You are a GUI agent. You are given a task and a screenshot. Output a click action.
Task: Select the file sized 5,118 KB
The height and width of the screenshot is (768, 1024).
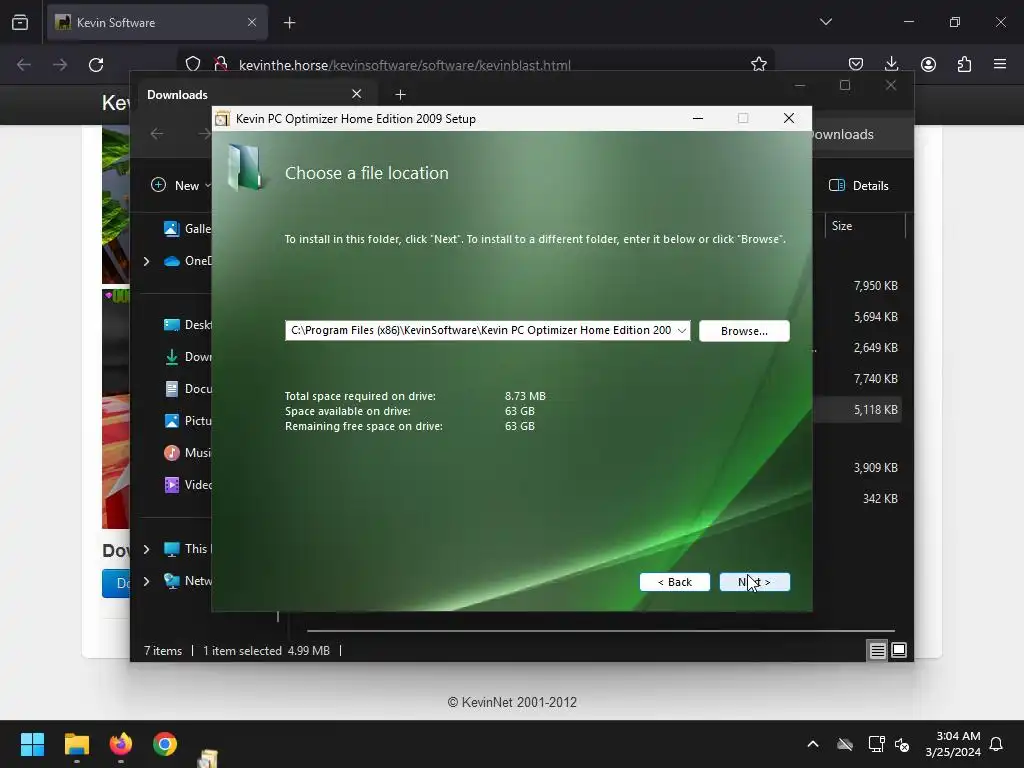point(857,410)
